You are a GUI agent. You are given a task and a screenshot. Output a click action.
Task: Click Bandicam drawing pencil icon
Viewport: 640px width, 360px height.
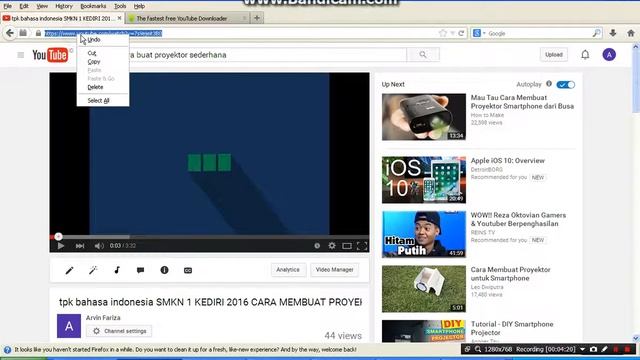click(604, 349)
